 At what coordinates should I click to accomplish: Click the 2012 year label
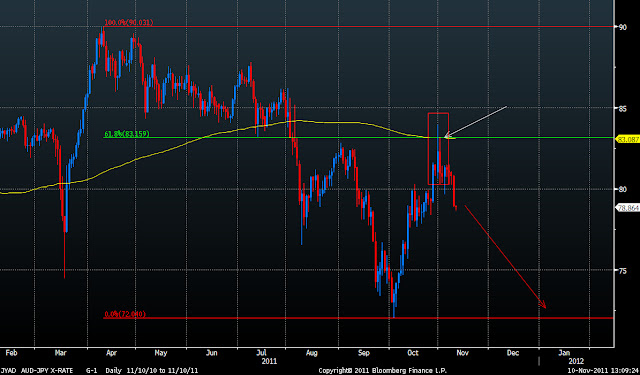(x=576, y=362)
